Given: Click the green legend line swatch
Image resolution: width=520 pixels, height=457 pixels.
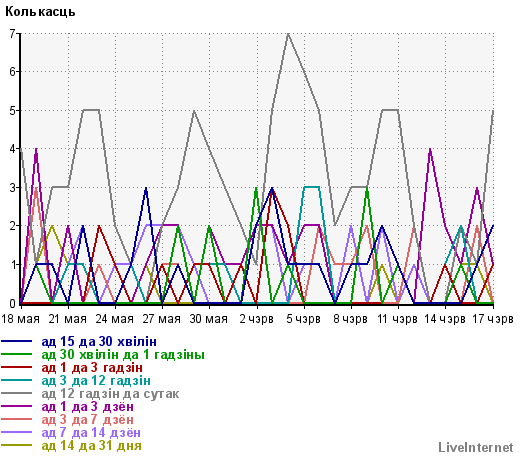Looking at the screenshot, I should tap(17, 354).
